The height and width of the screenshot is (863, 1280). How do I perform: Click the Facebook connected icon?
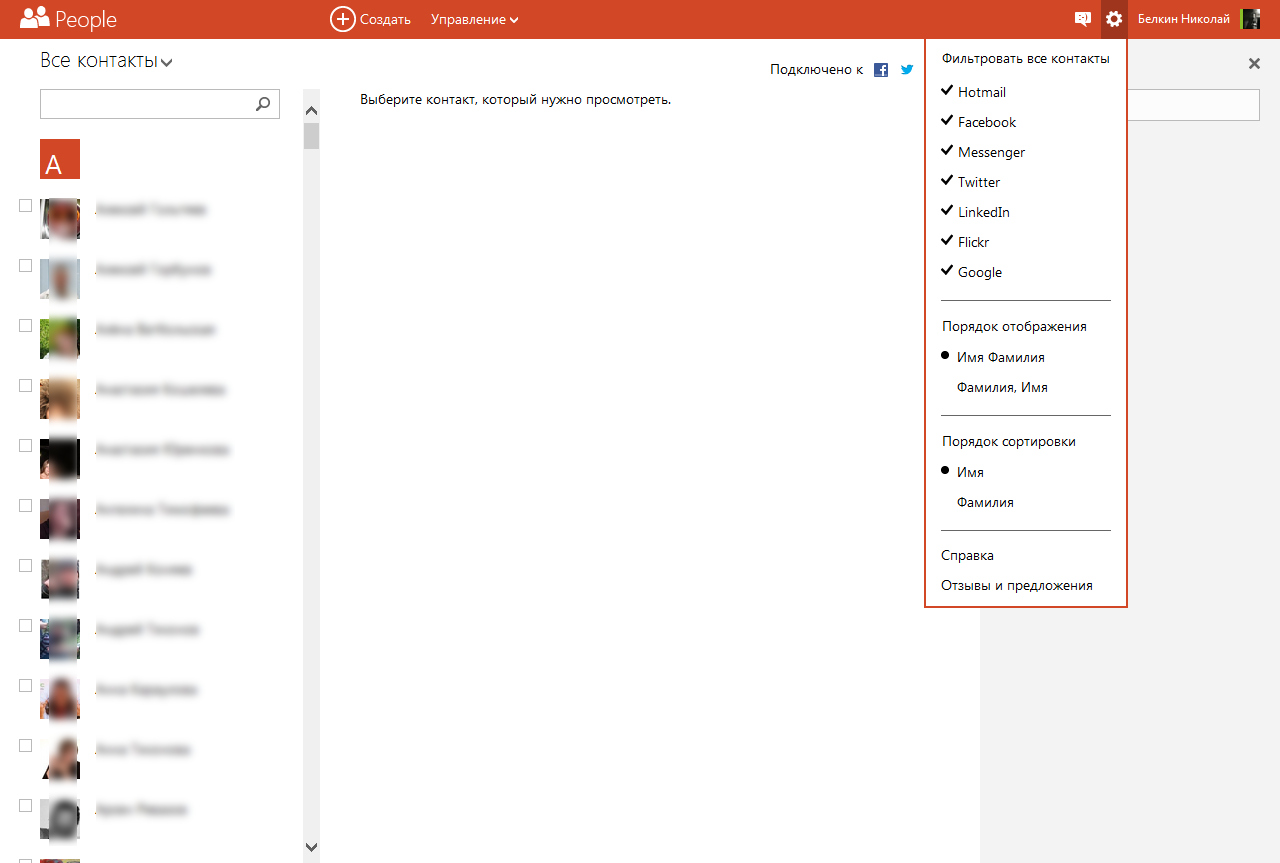click(x=881, y=70)
